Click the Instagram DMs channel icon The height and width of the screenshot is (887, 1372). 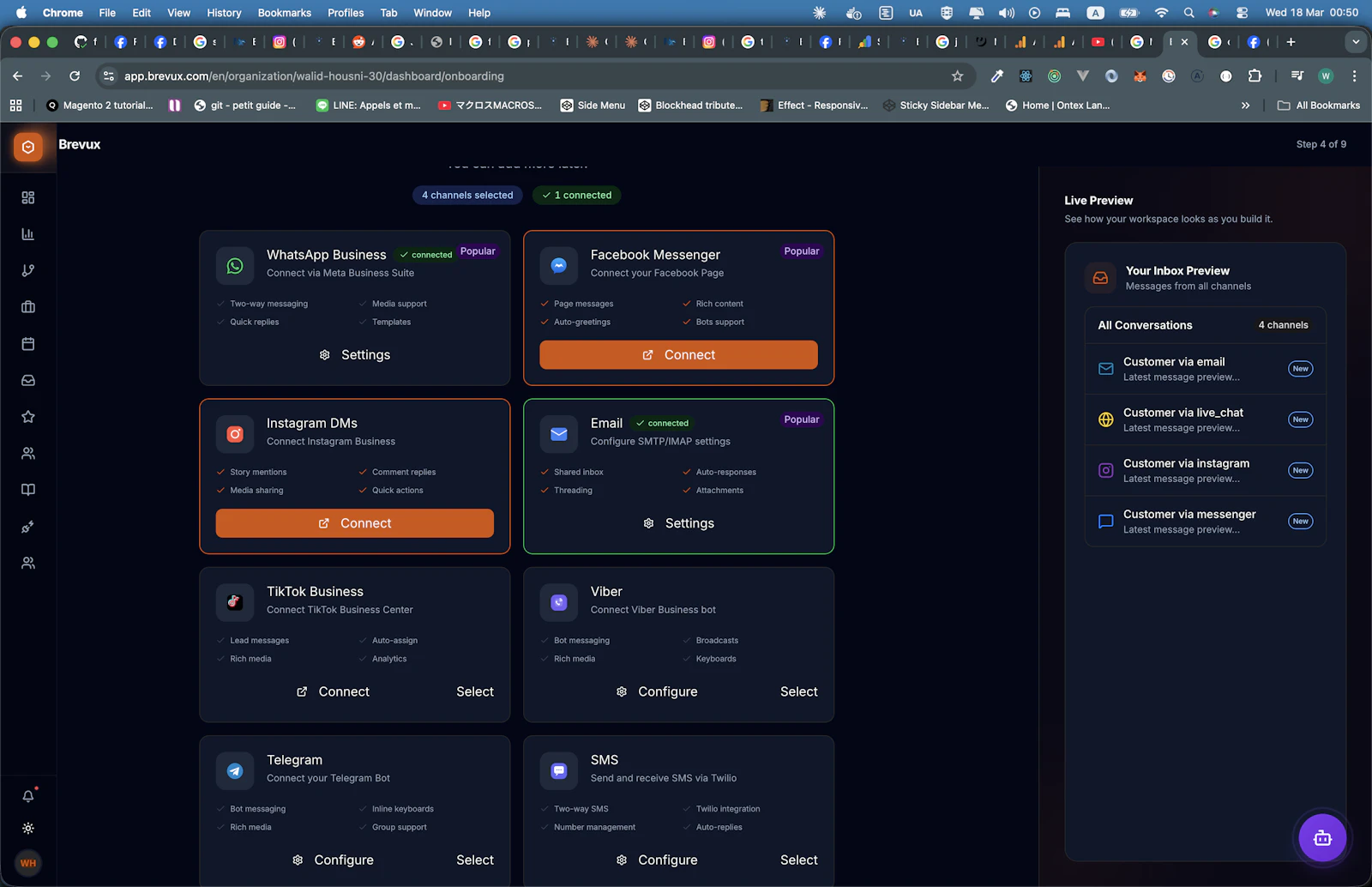pos(234,434)
